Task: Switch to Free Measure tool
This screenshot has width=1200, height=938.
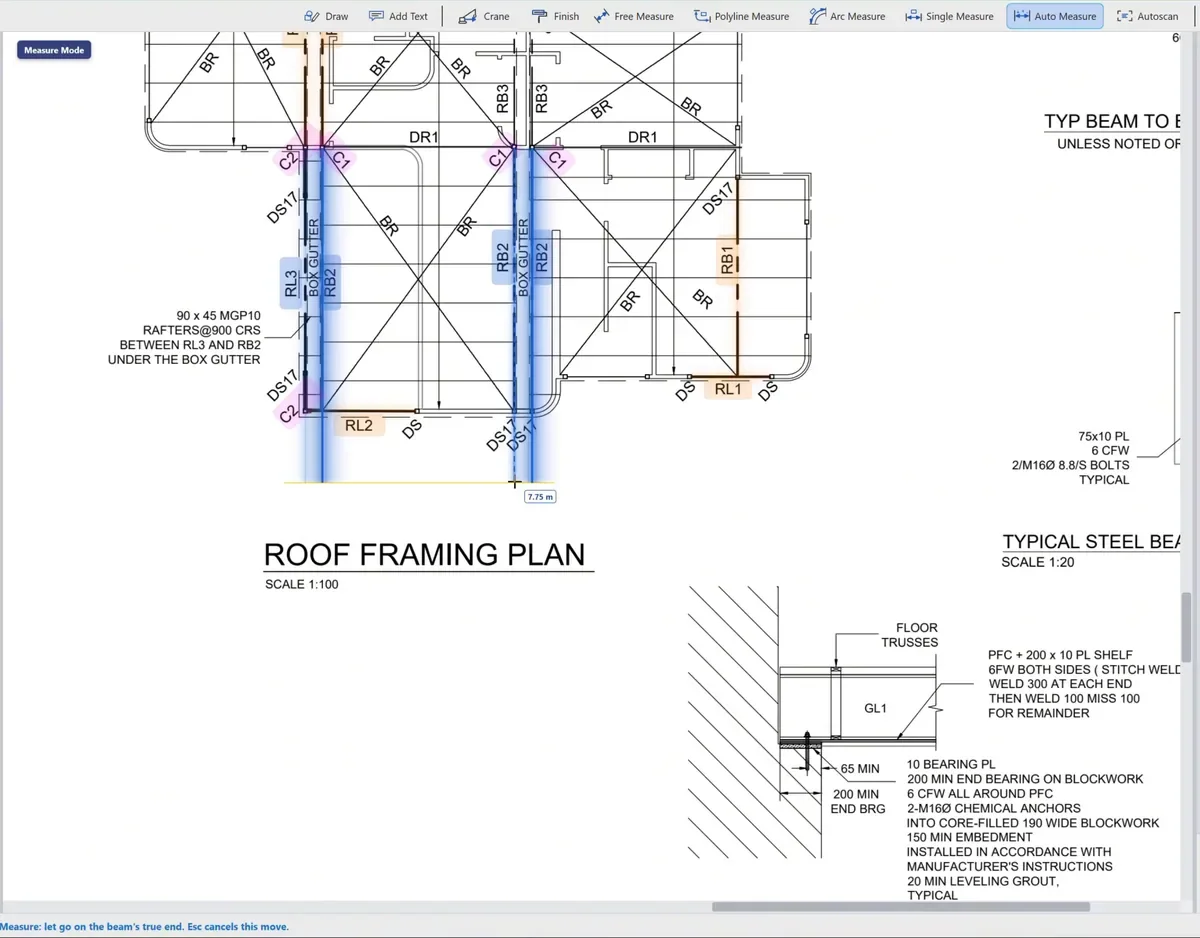Action: (634, 16)
